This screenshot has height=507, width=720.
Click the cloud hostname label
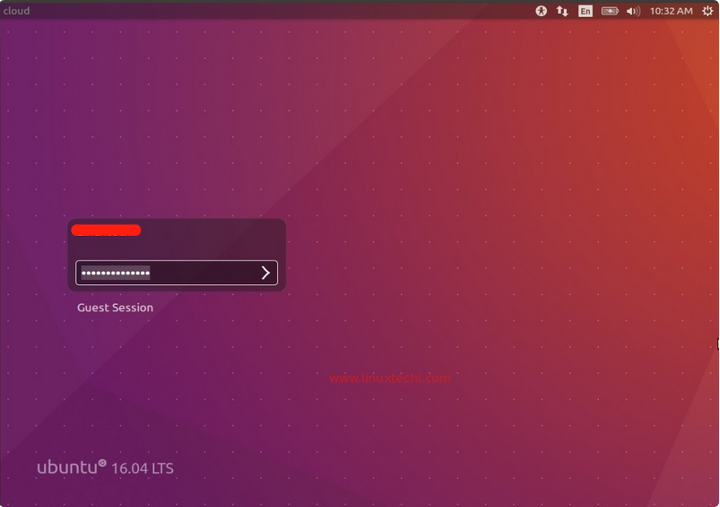[x=17, y=11]
